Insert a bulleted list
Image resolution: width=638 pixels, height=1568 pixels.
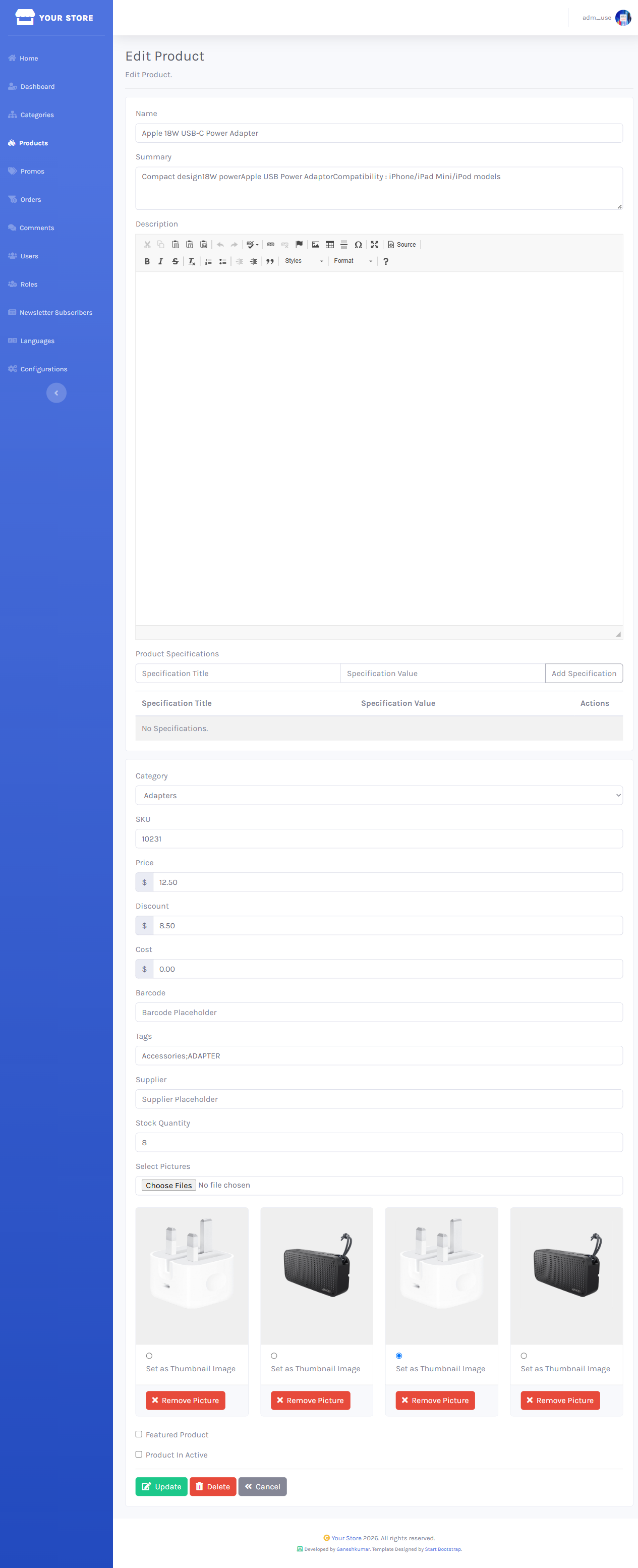pos(222,261)
